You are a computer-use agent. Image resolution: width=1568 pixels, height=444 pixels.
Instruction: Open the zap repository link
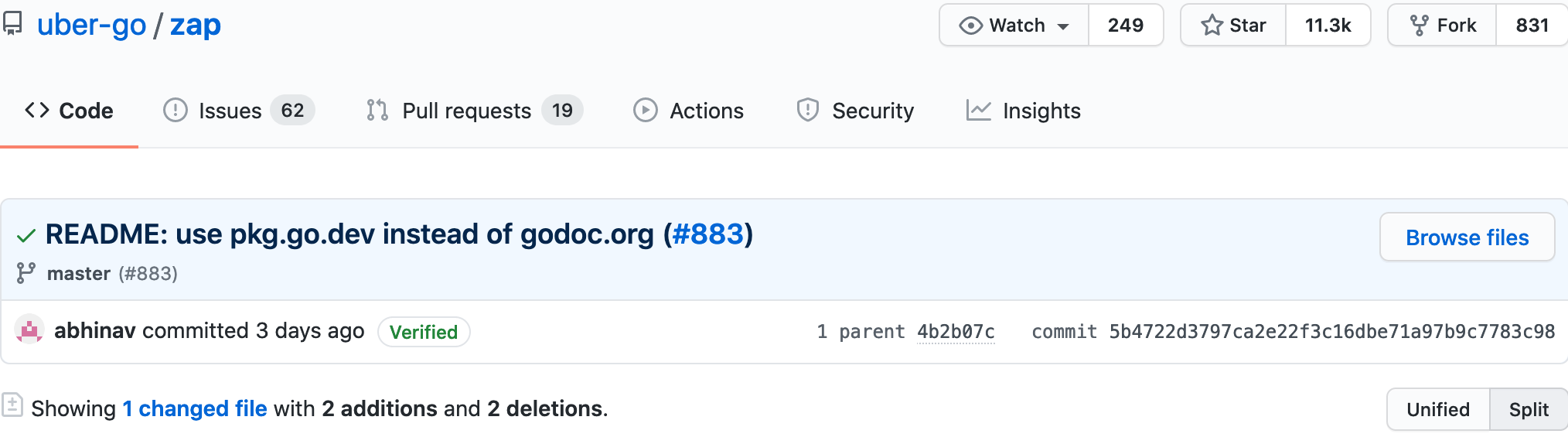pyautogui.click(x=196, y=25)
